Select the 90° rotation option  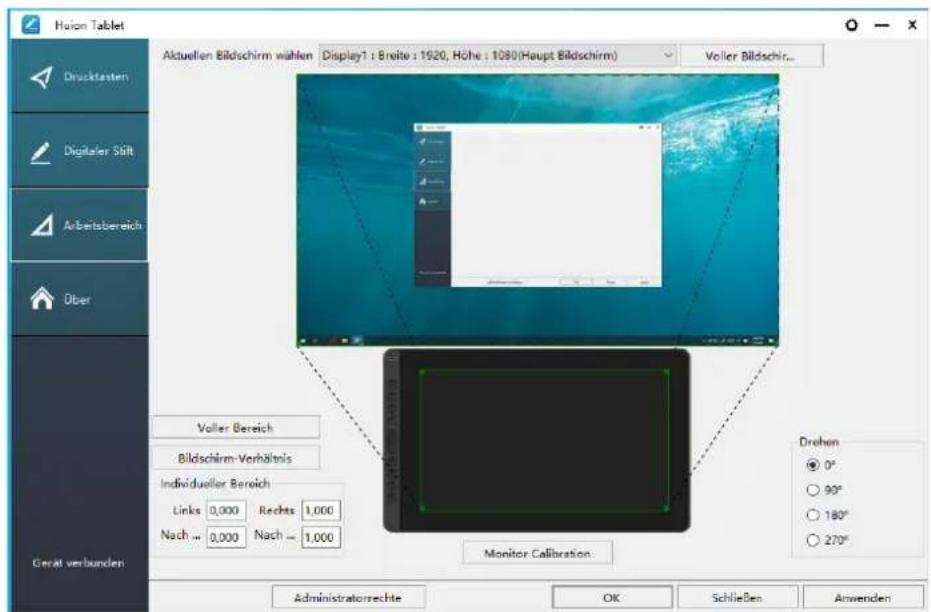pos(813,490)
